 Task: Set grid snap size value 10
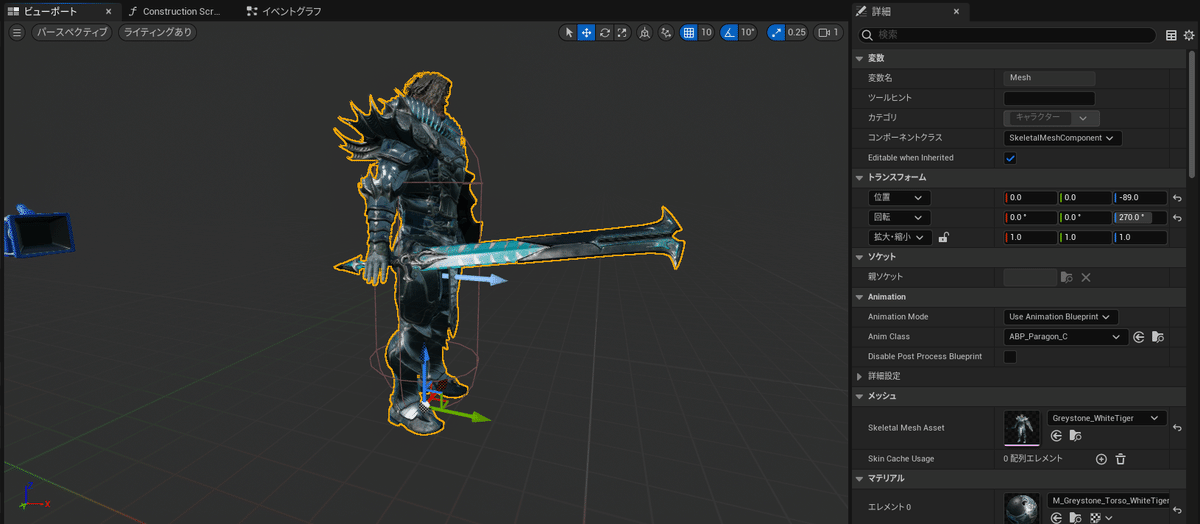[706, 32]
